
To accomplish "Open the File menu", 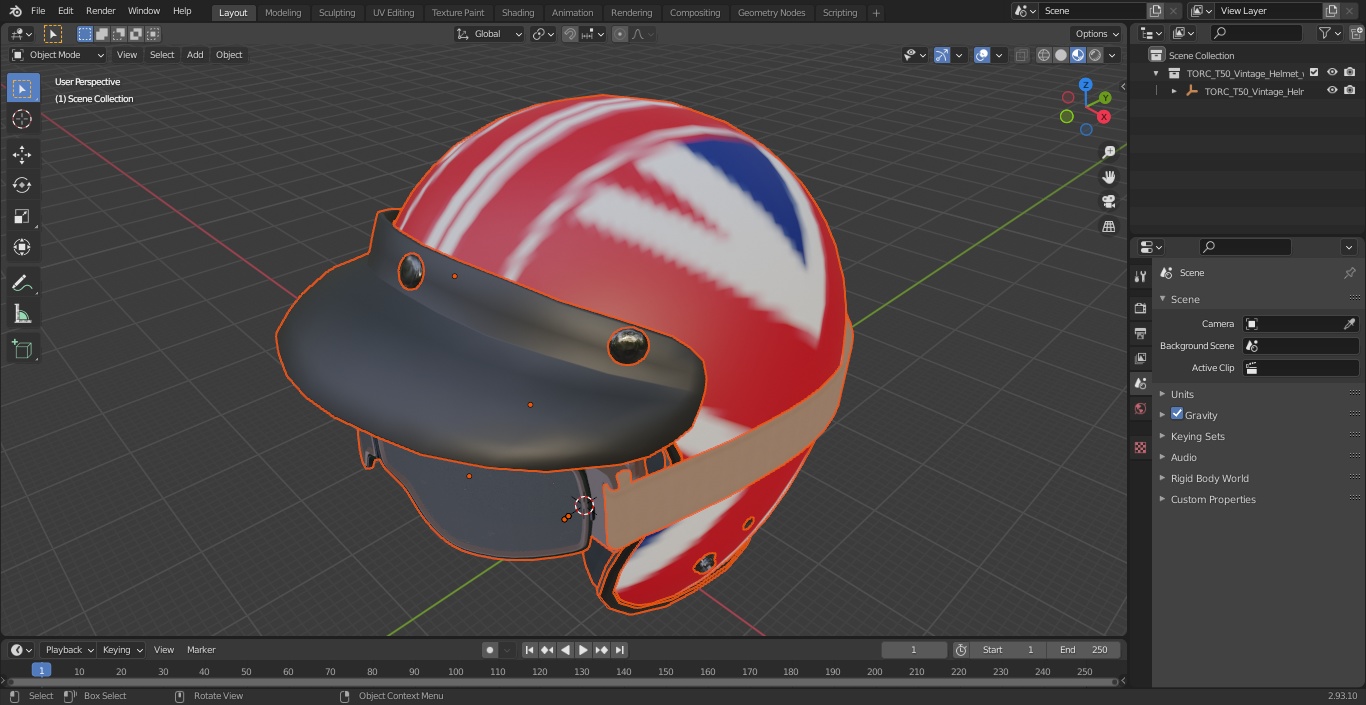I will tap(38, 11).
